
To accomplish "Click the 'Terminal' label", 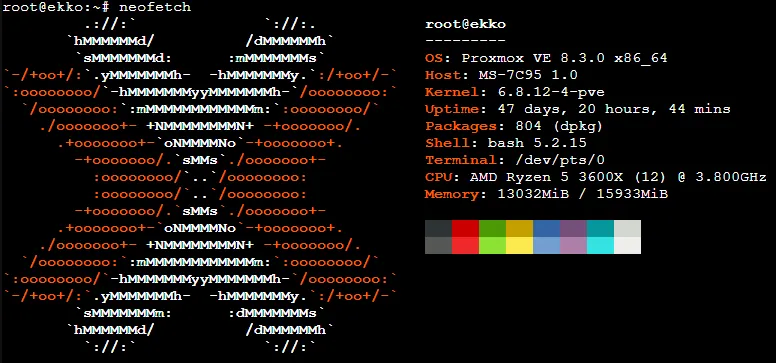I will point(461,160).
